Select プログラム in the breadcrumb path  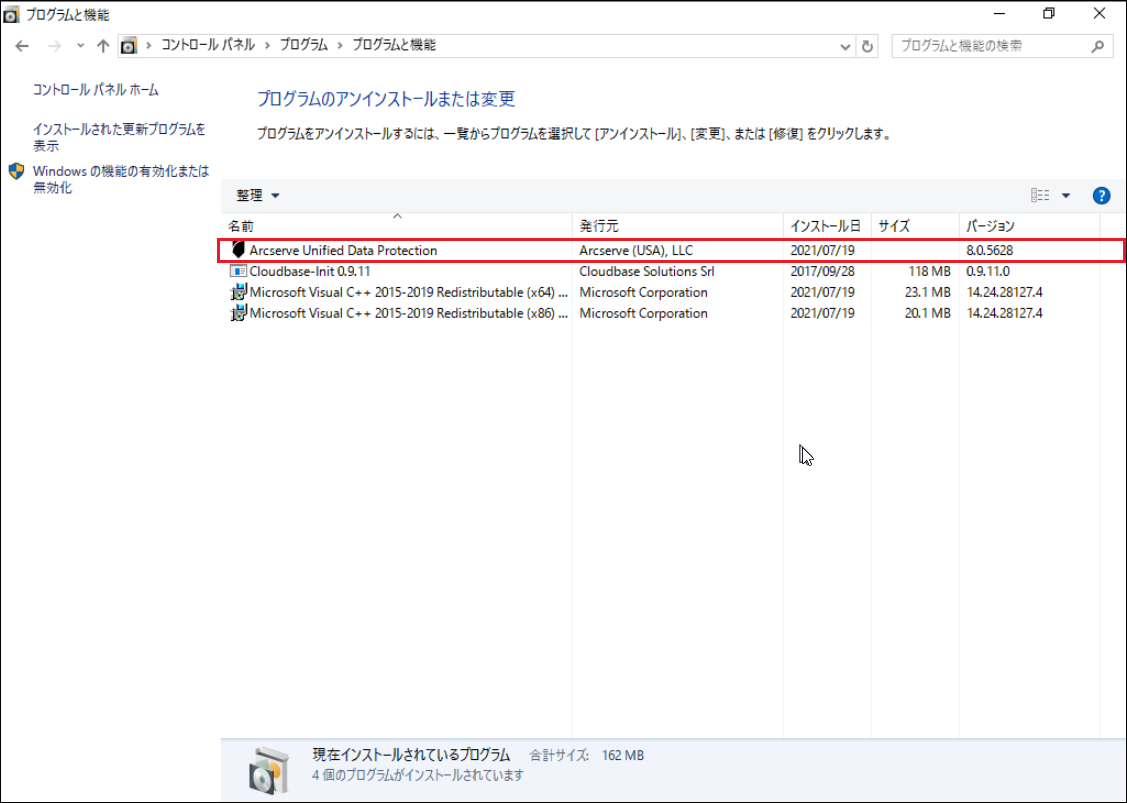point(303,45)
